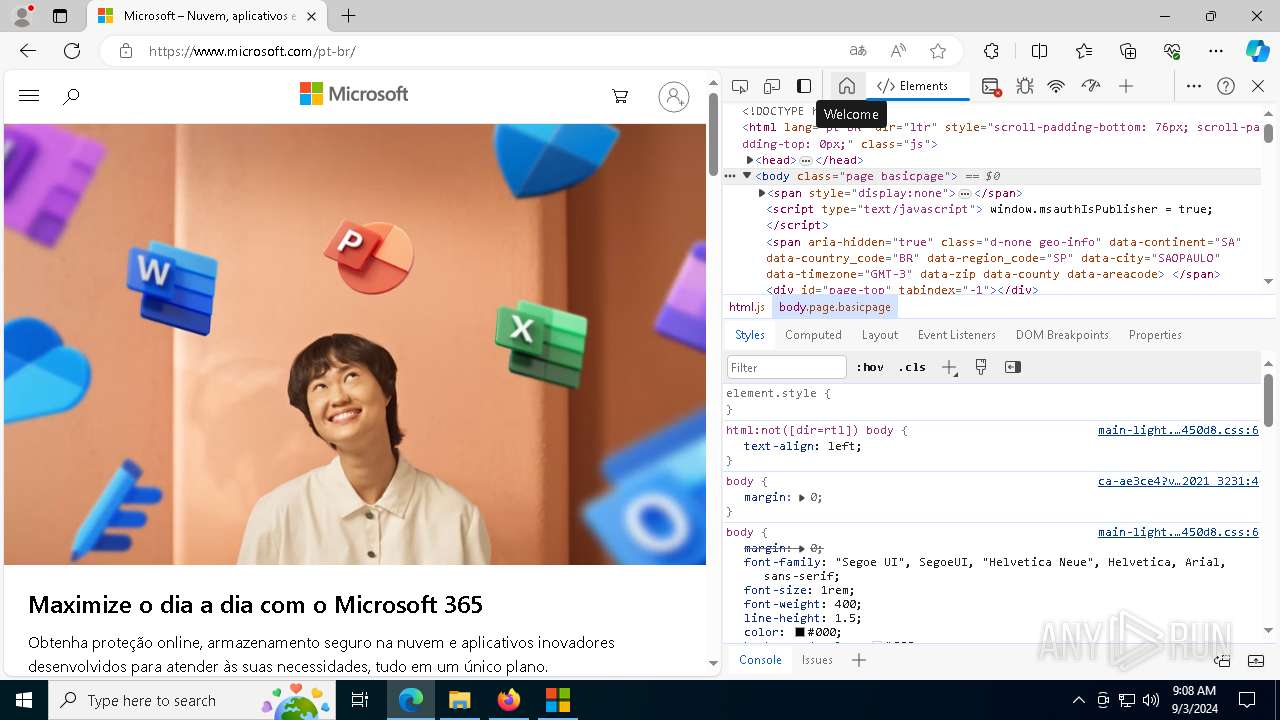Open the ca-ae3ce4 stylesheet source link

(1178, 481)
